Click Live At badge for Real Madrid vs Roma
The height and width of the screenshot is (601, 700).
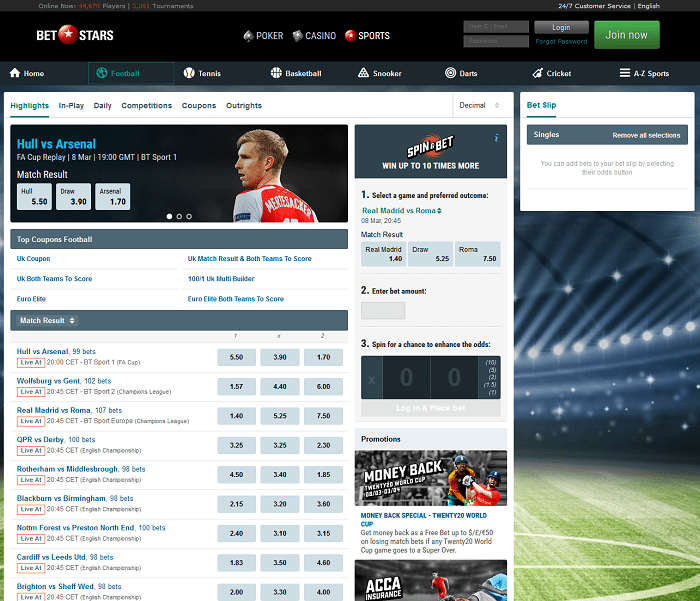pyautogui.click(x=31, y=421)
